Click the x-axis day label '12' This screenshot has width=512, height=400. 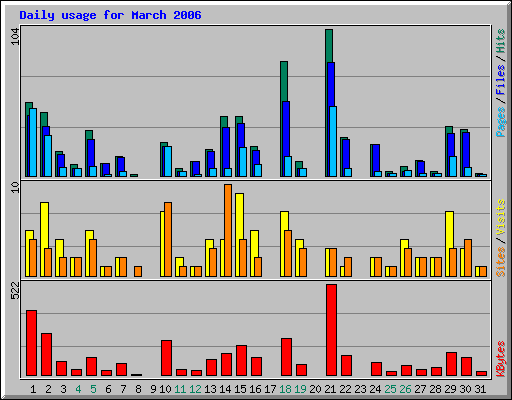(195, 389)
